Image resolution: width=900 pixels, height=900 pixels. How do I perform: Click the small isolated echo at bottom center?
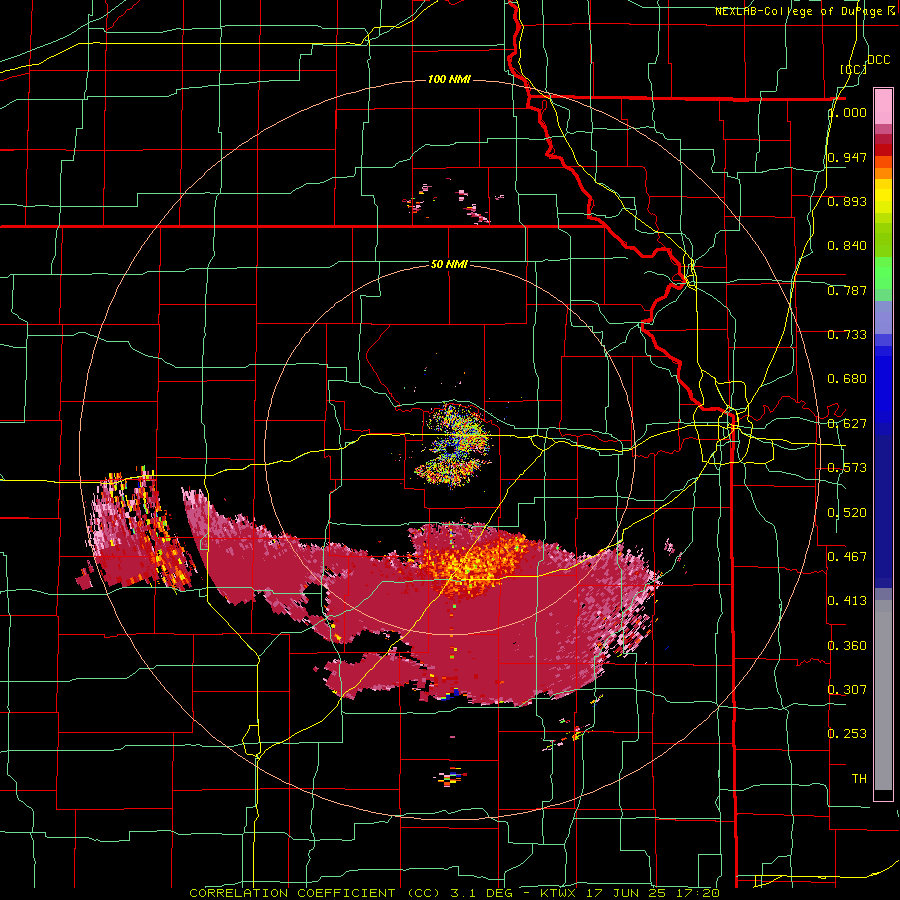(451, 777)
